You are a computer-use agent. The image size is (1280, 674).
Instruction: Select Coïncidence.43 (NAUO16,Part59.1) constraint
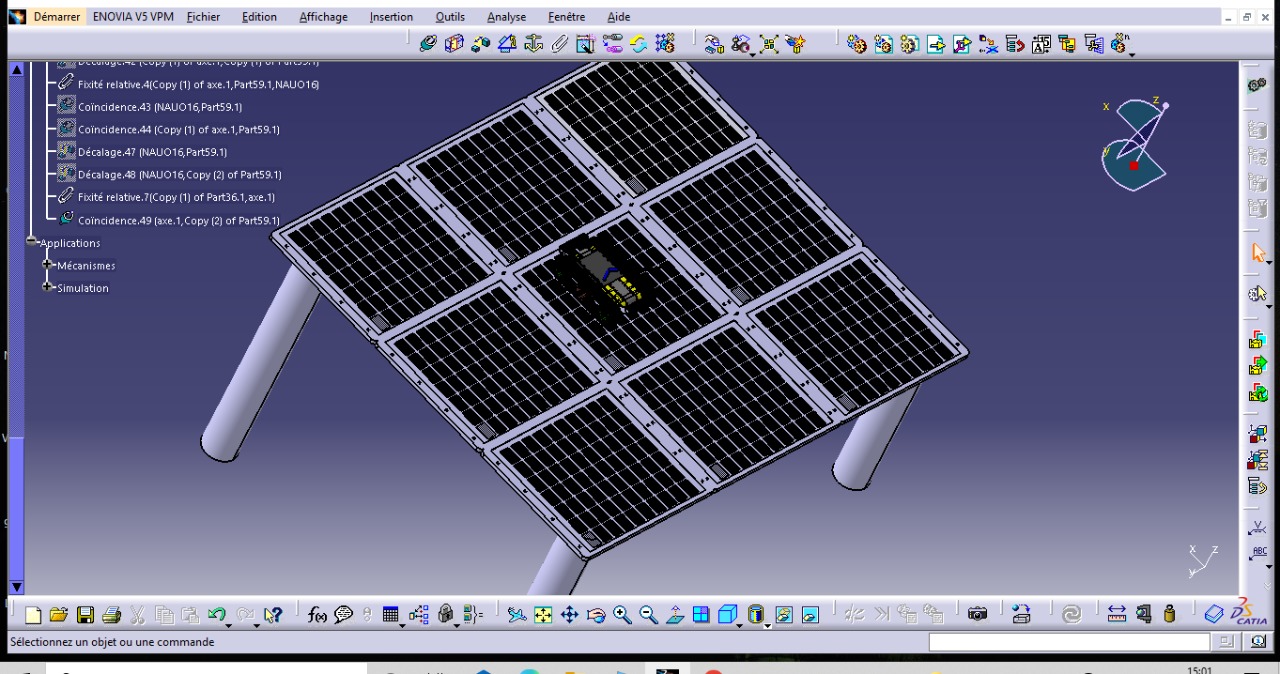coord(160,106)
